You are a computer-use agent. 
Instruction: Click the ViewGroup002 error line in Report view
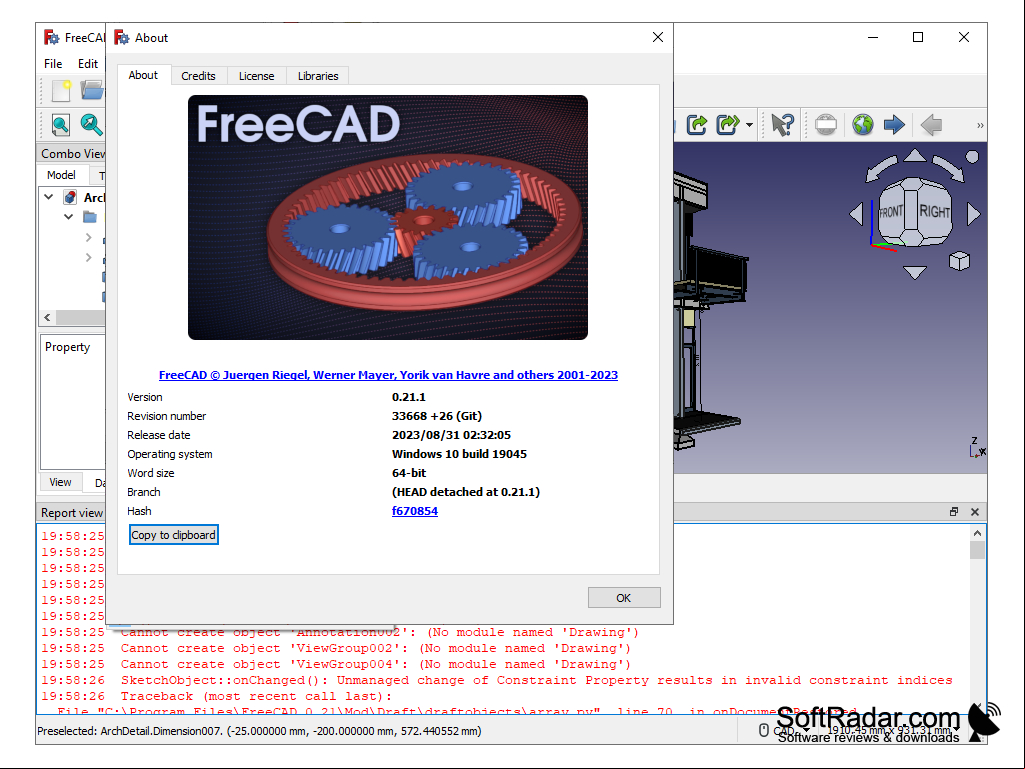pos(336,648)
